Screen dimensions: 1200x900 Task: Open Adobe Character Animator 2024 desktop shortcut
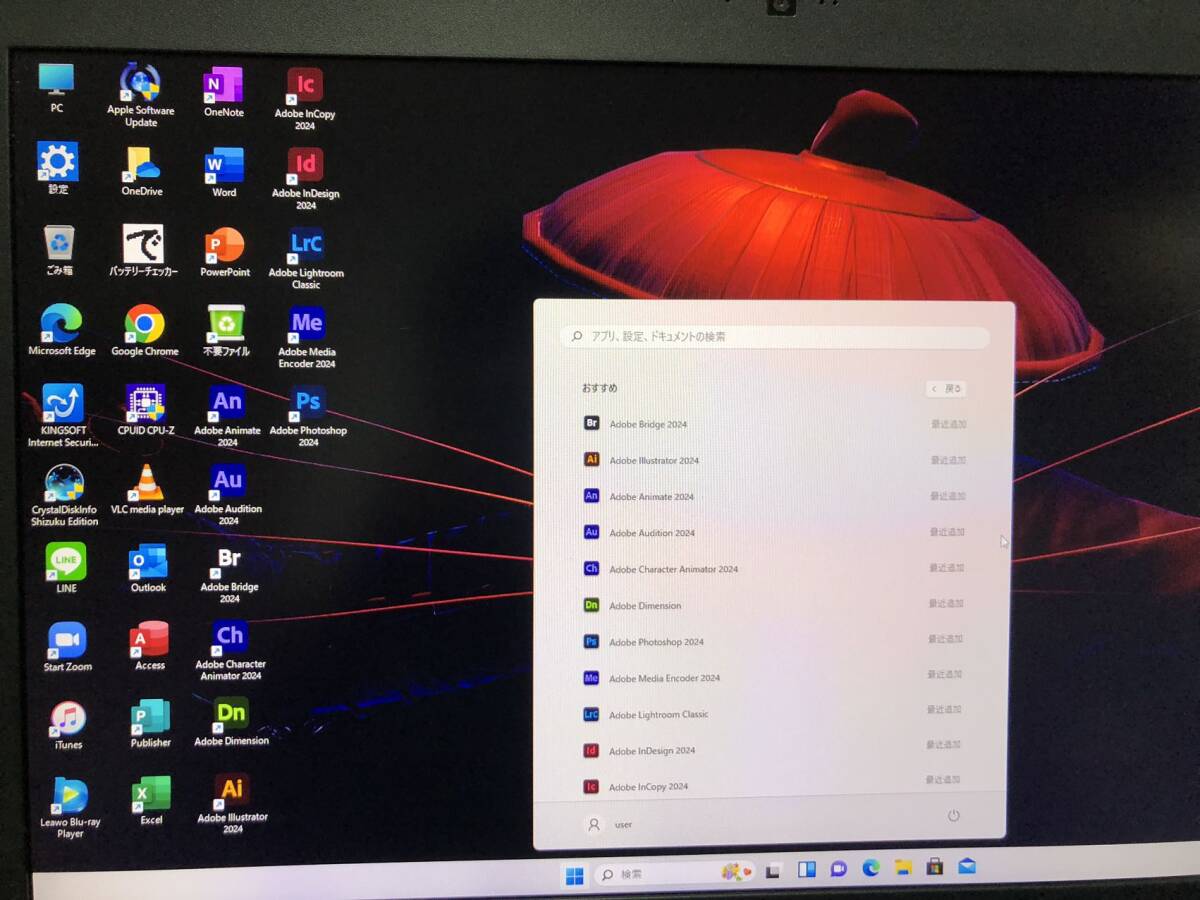(x=230, y=651)
